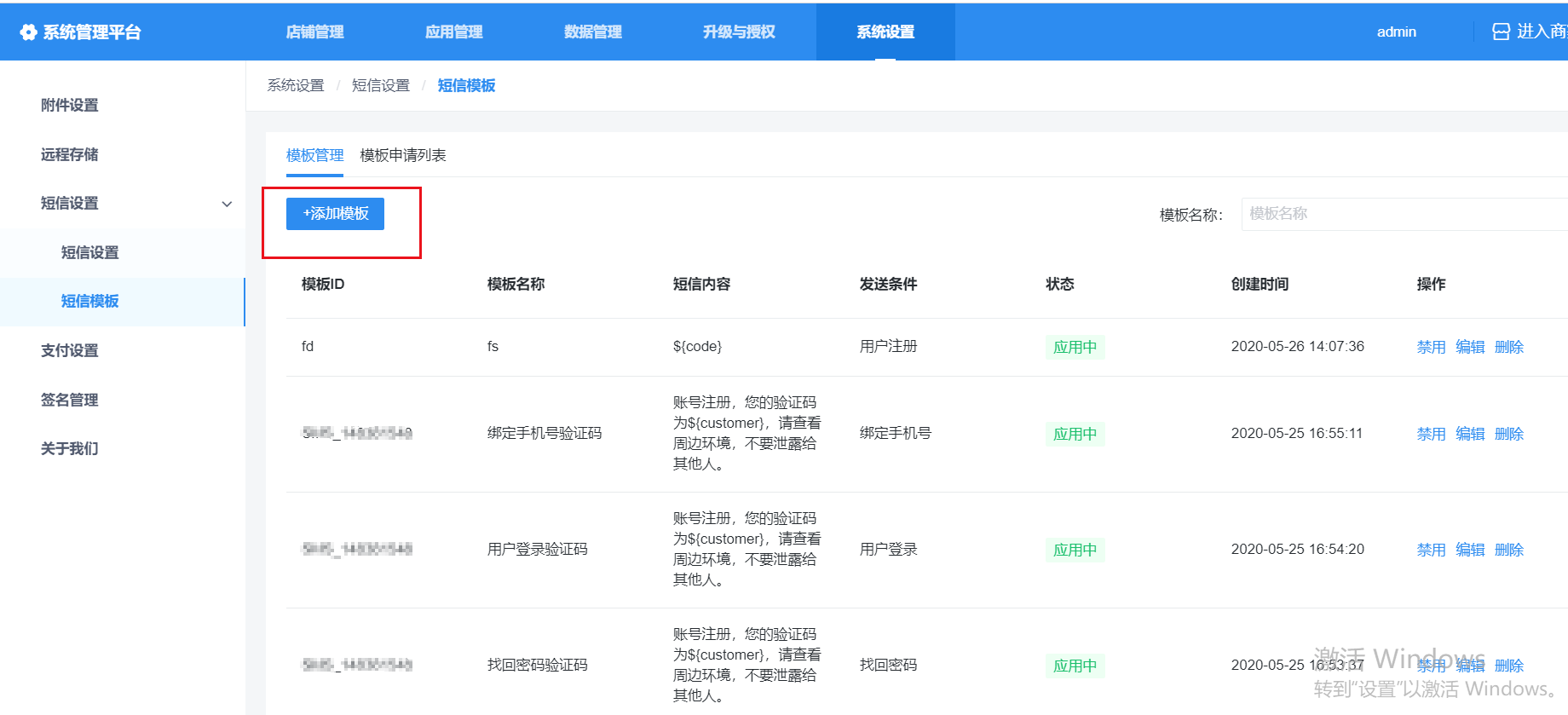Click the +添加模板 button
Screen dimensions: 1568x715
335,214
